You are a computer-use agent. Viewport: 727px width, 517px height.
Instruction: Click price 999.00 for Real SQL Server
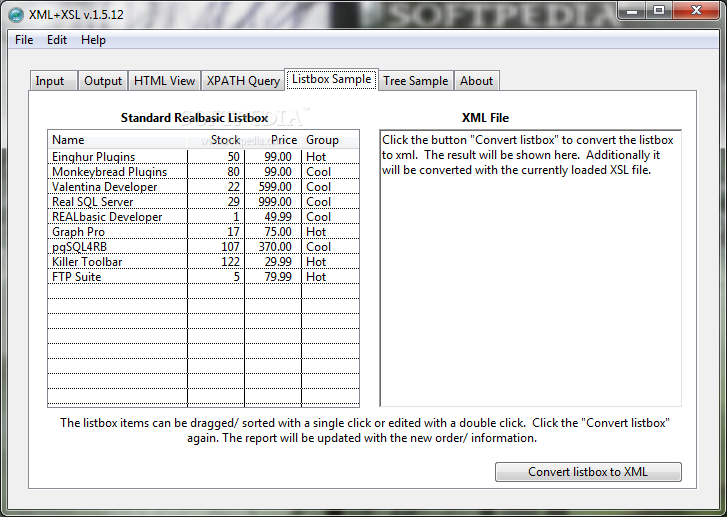pyautogui.click(x=275, y=202)
